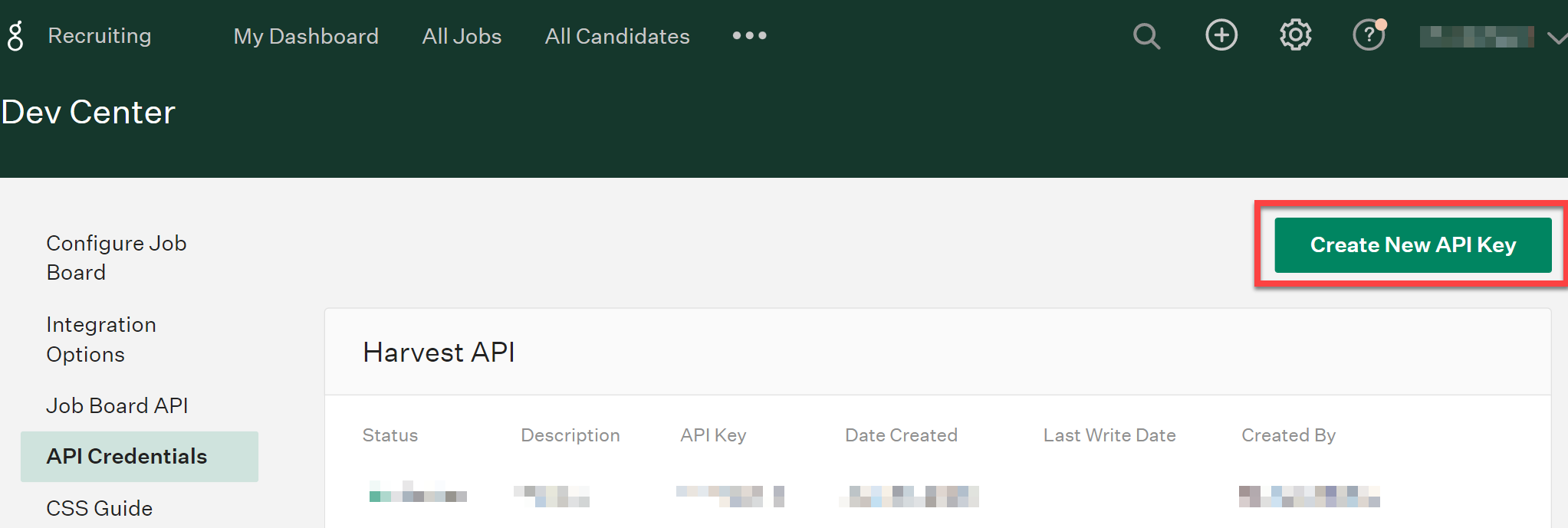
Task: Click the Date Created column header
Action: 901,435
